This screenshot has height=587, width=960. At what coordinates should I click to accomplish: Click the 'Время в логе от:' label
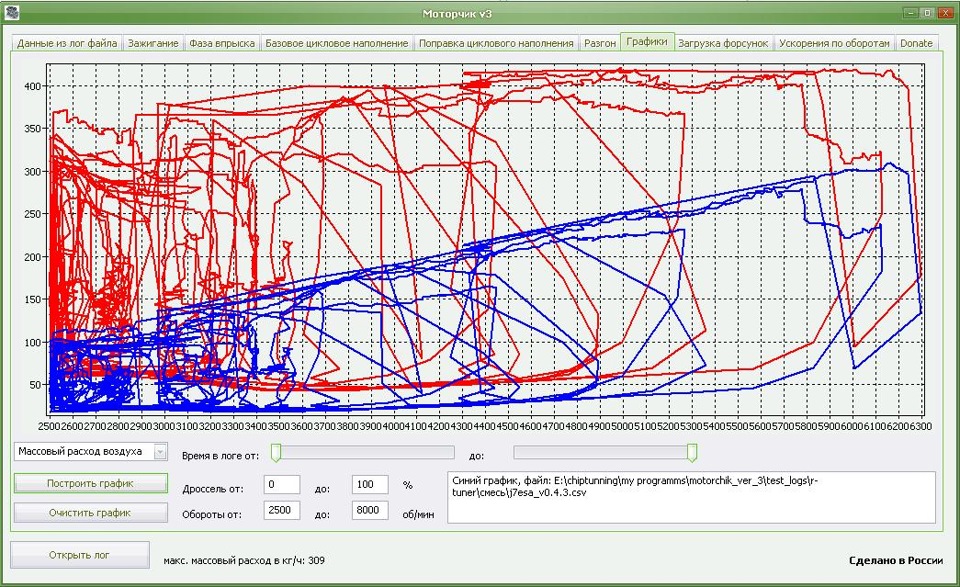pyautogui.click(x=220, y=456)
